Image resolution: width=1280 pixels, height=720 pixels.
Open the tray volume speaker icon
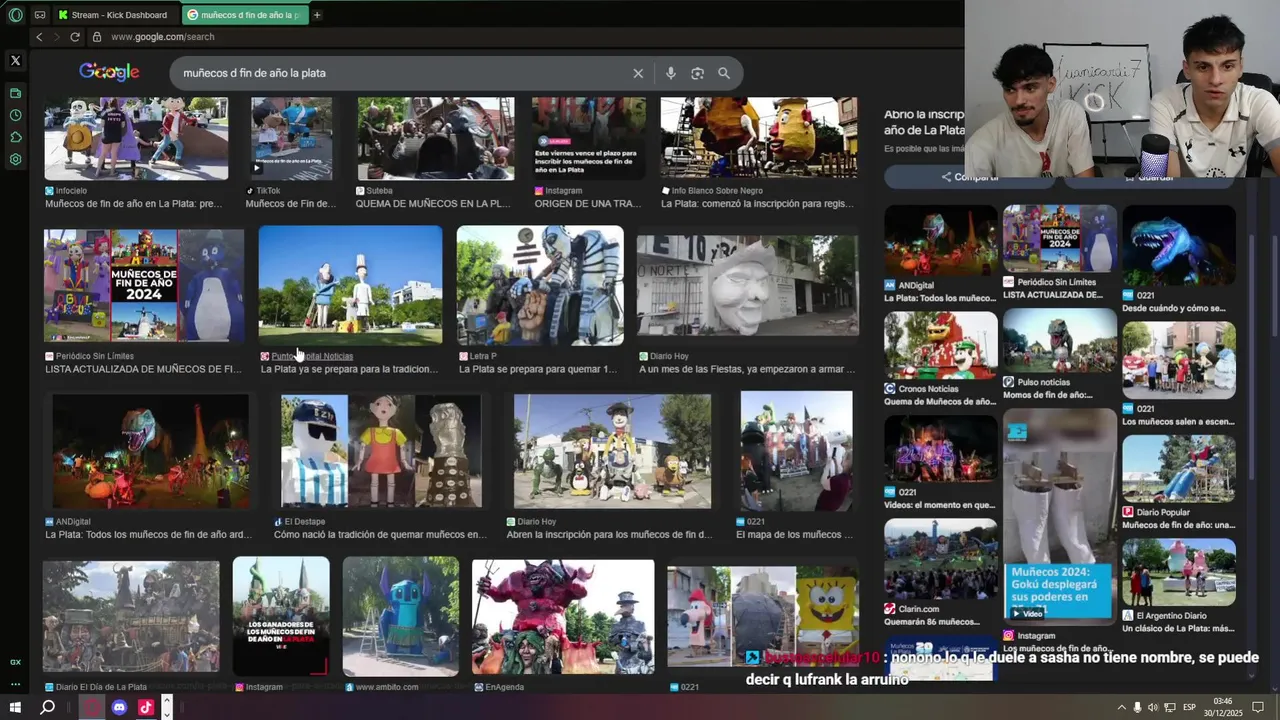pos(1153,708)
